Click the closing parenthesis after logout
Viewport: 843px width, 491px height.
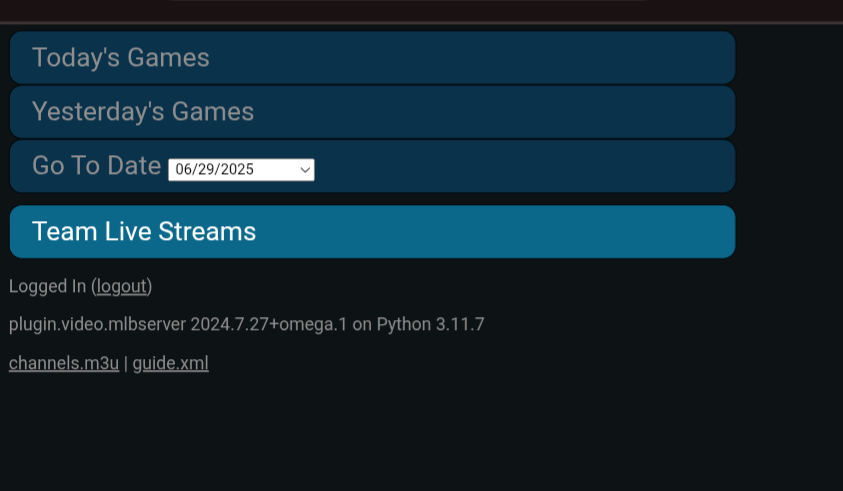click(150, 287)
